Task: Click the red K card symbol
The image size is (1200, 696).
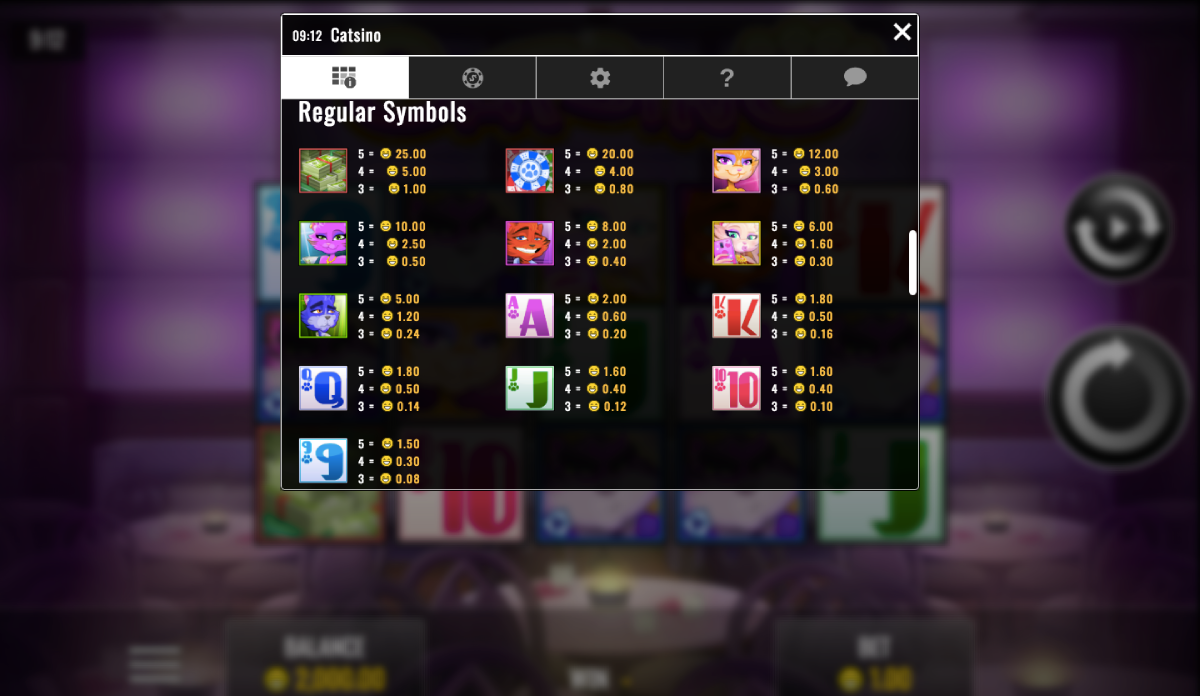Action: (736, 315)
